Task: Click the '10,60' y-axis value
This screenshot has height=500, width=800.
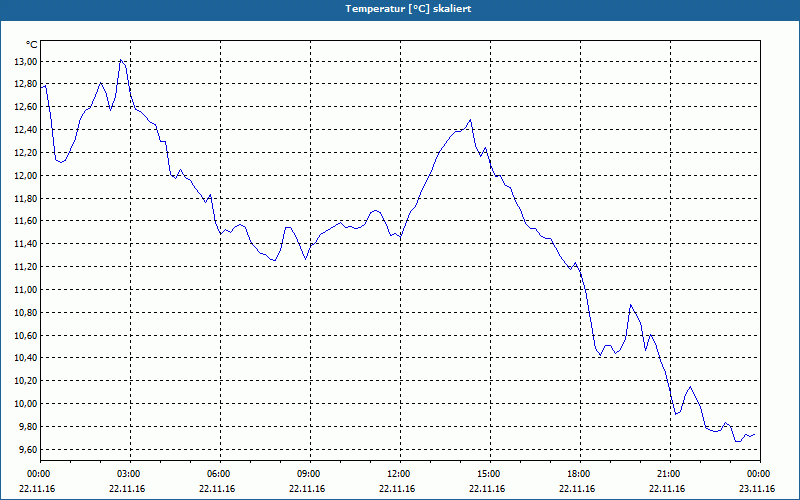Action: (27, 336)
